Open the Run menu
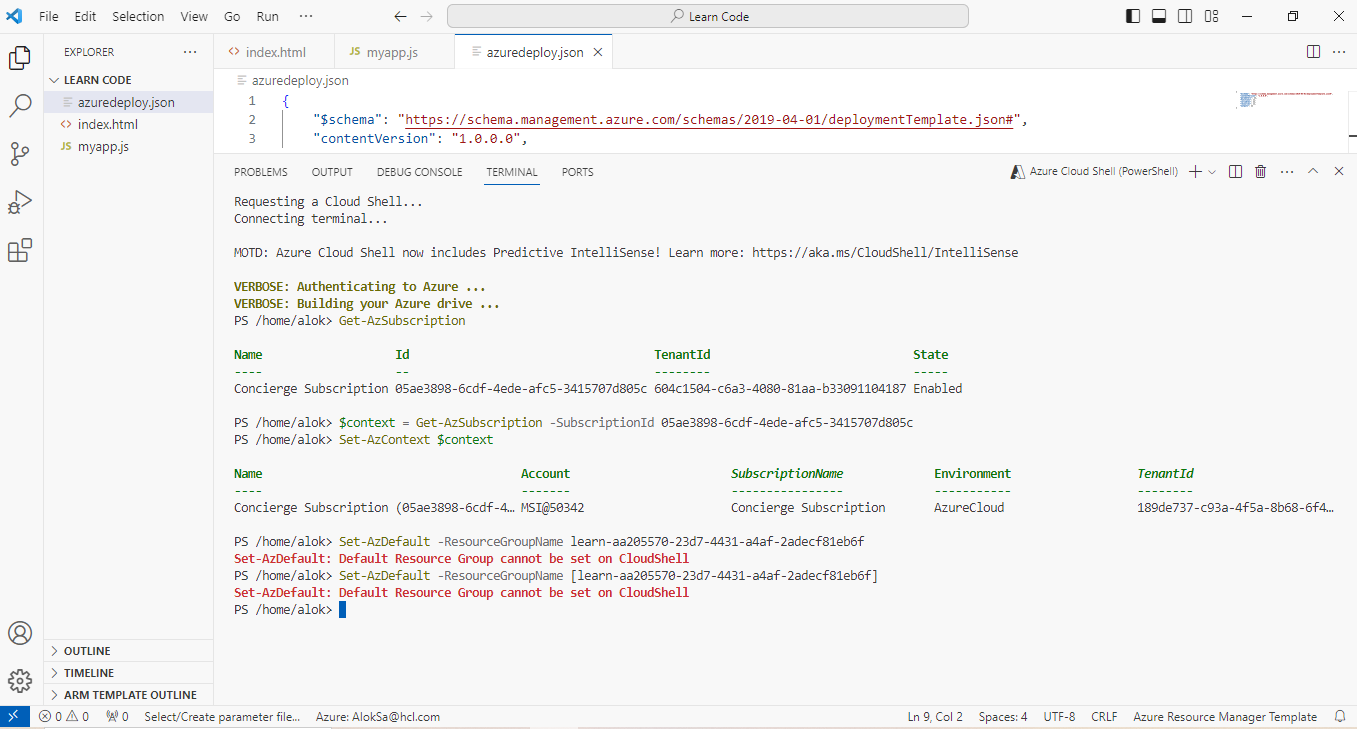The width and height of the screenshot is (1357, 729). pyautogui.click(x=268, y=16)
